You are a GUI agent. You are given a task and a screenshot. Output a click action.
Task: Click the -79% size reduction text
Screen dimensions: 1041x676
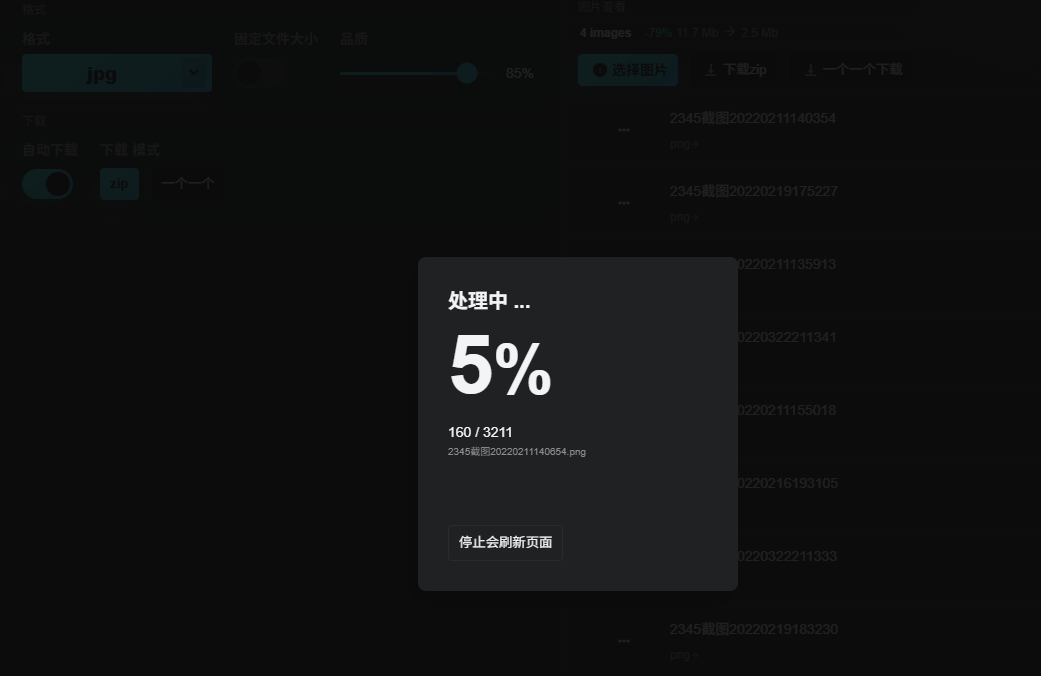pos(659,33)
